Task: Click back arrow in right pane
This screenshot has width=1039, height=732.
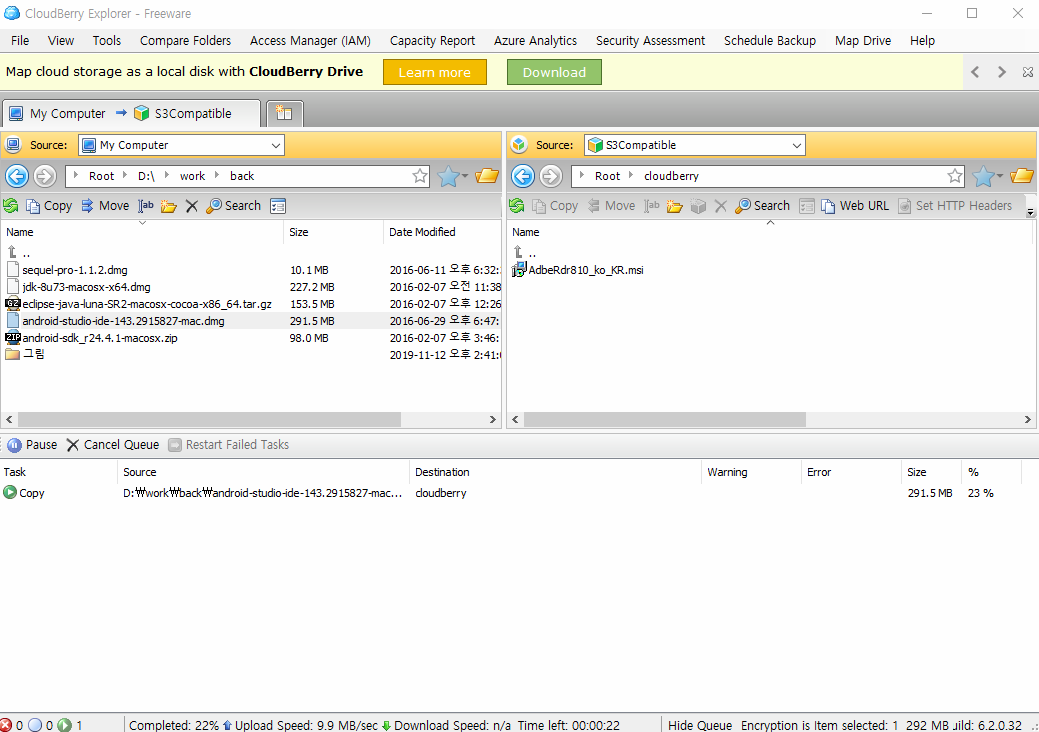Action: point(523,176)
